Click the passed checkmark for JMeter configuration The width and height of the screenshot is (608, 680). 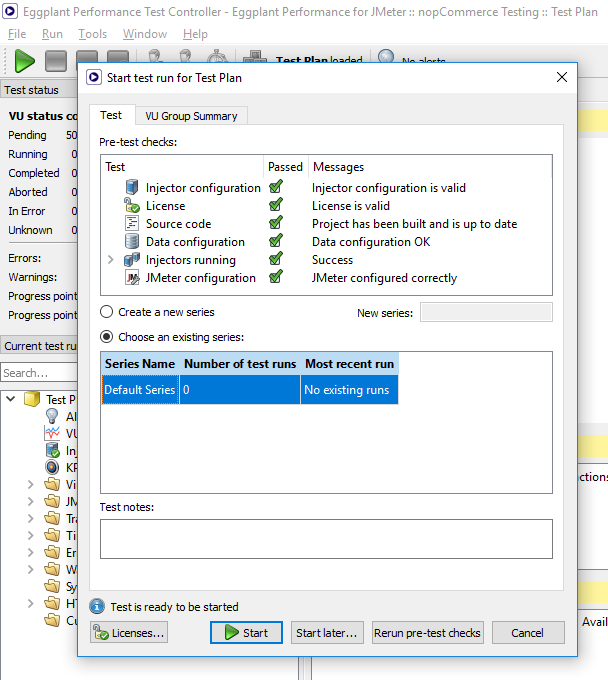click(276, 277)
